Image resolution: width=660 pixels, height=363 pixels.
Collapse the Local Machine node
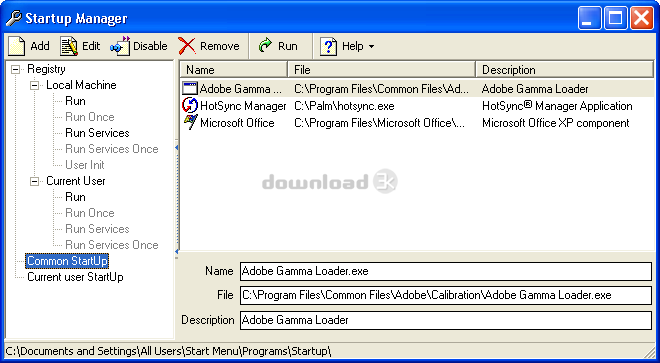35,85
